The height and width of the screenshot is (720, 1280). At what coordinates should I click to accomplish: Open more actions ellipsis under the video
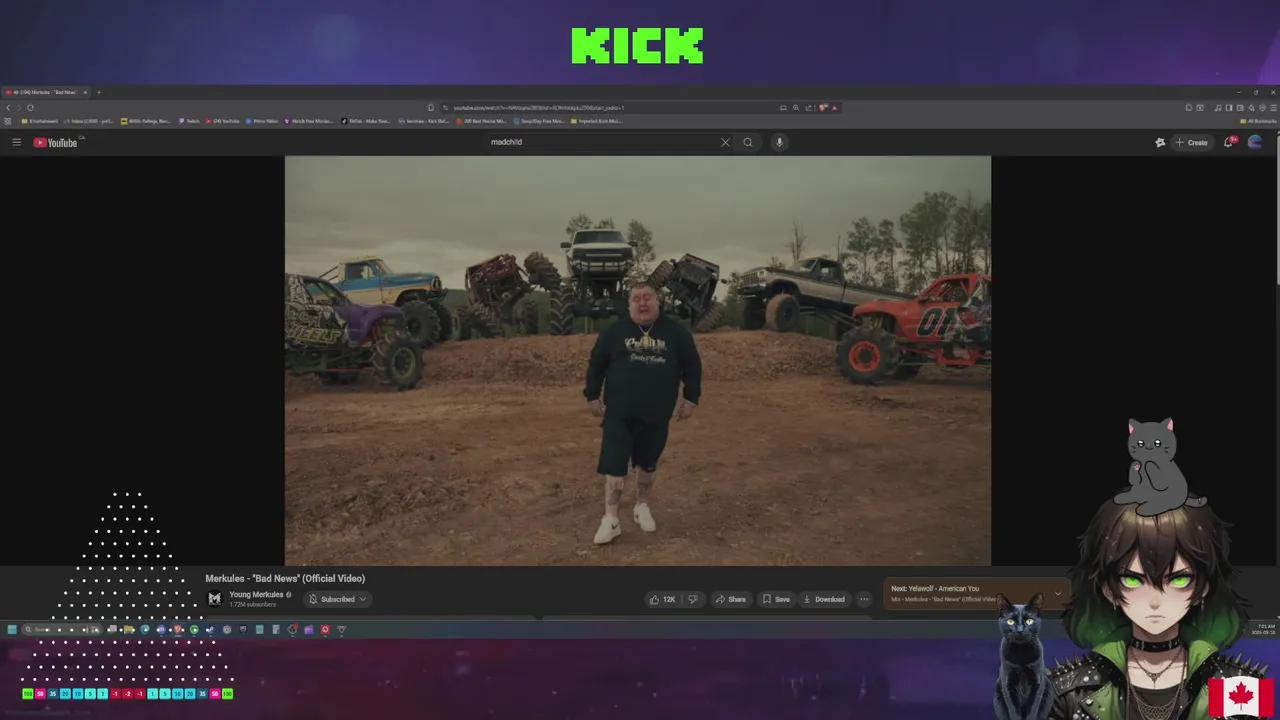pos(864,599)
